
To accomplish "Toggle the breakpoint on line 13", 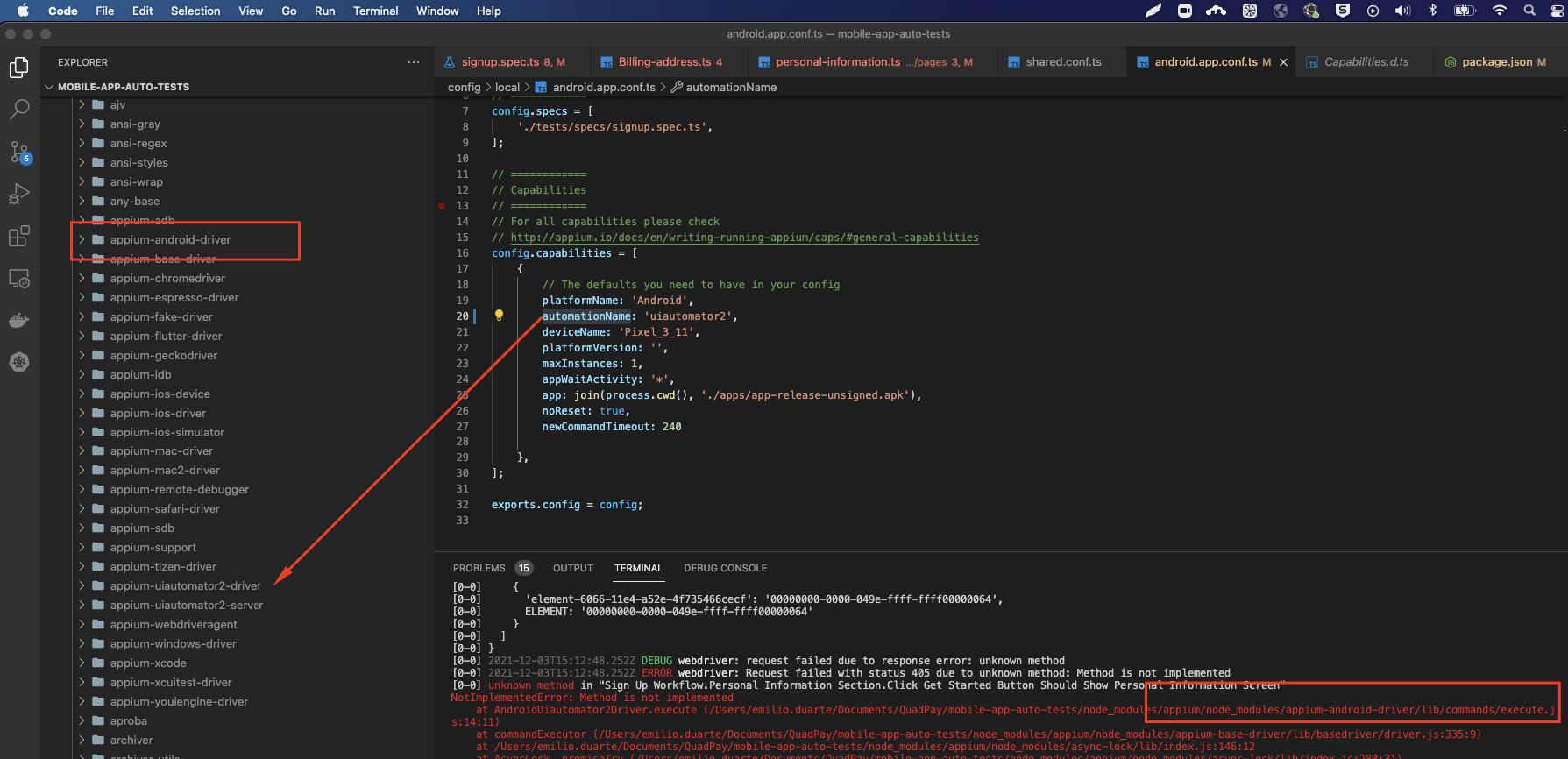I will [442, 206].
